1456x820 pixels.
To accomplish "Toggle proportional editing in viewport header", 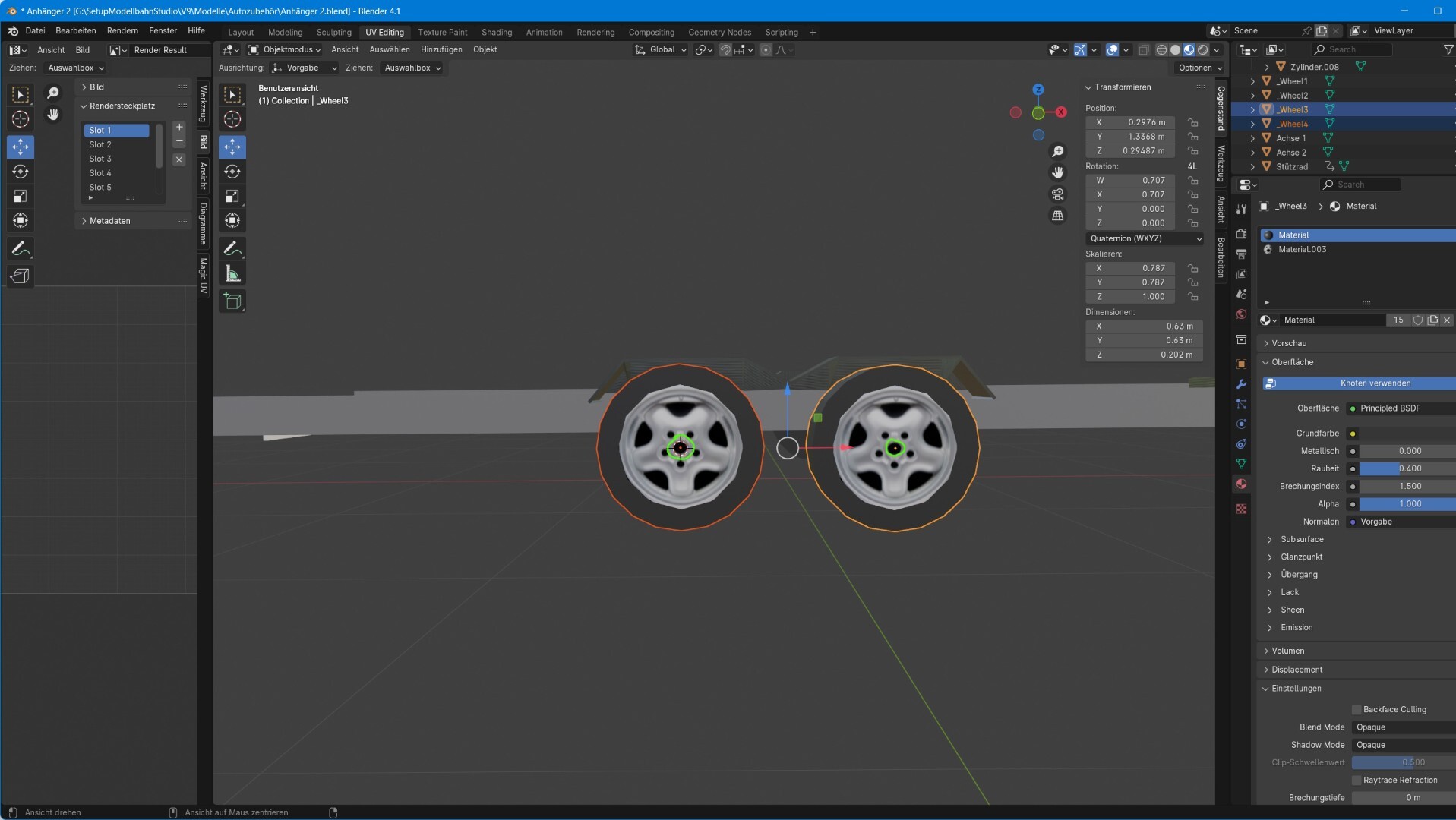I will click(x=766, y=49).
